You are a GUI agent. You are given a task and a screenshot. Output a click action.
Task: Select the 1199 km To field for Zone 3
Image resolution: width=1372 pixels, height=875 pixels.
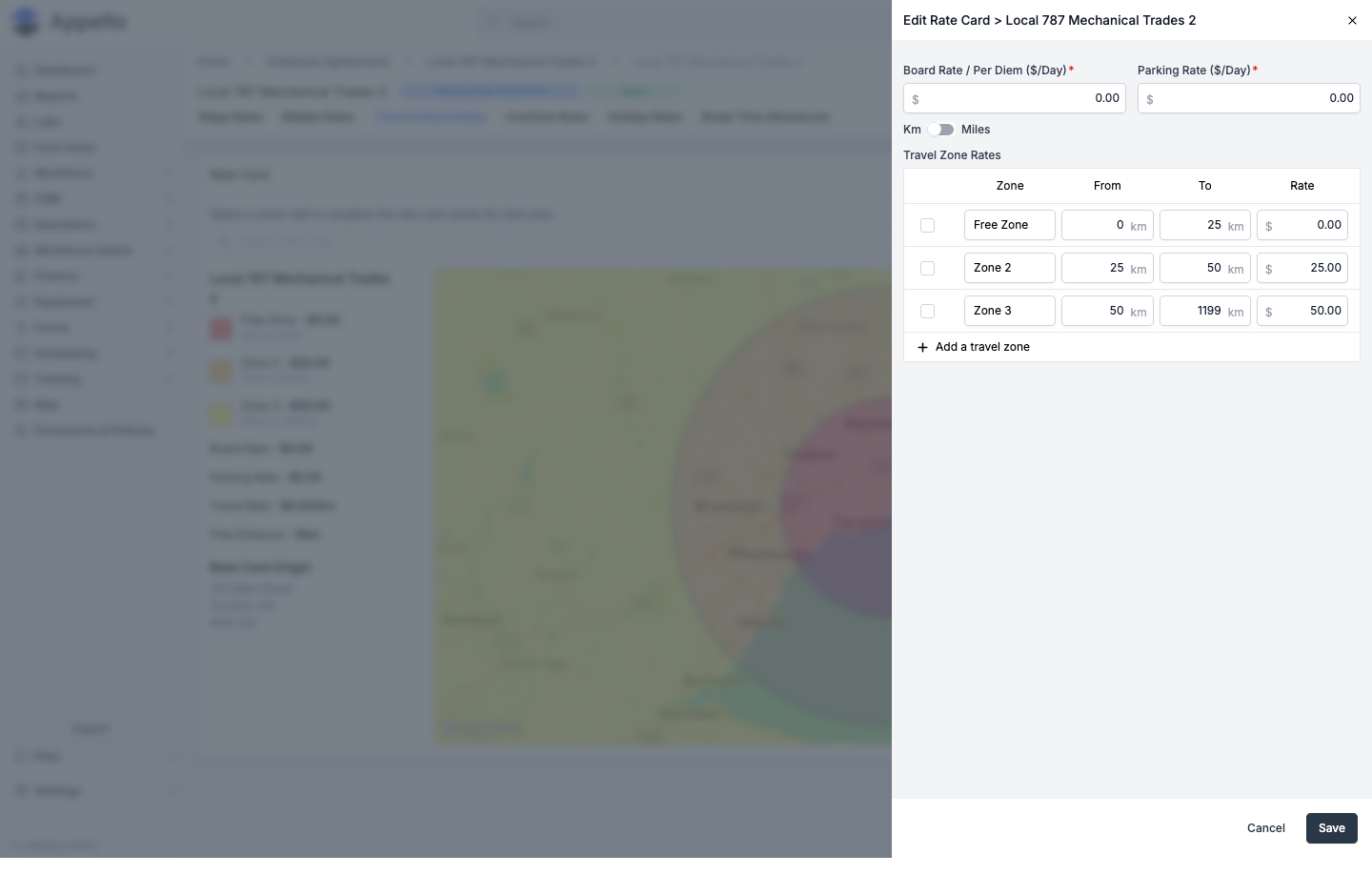pyautogui.click(x=1205, y=311)
